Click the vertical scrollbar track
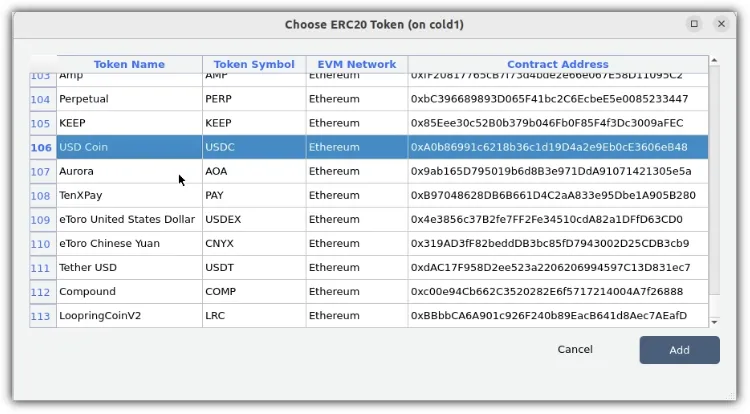 pos(714,191)
